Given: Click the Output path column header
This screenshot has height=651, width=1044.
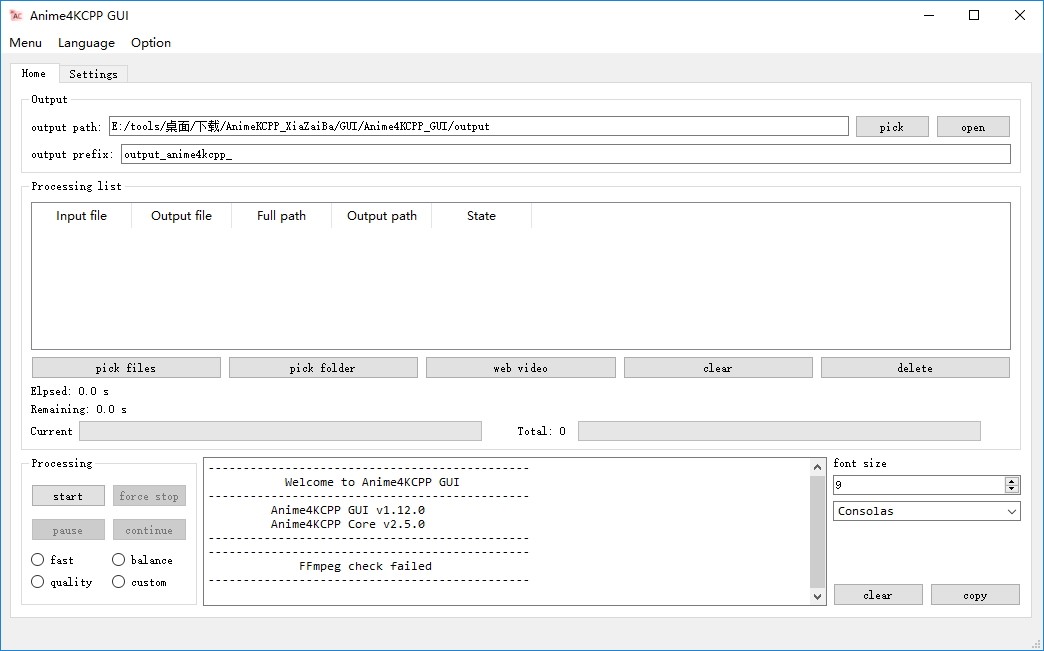Looking at the screenshot, I should pos(382,216).
